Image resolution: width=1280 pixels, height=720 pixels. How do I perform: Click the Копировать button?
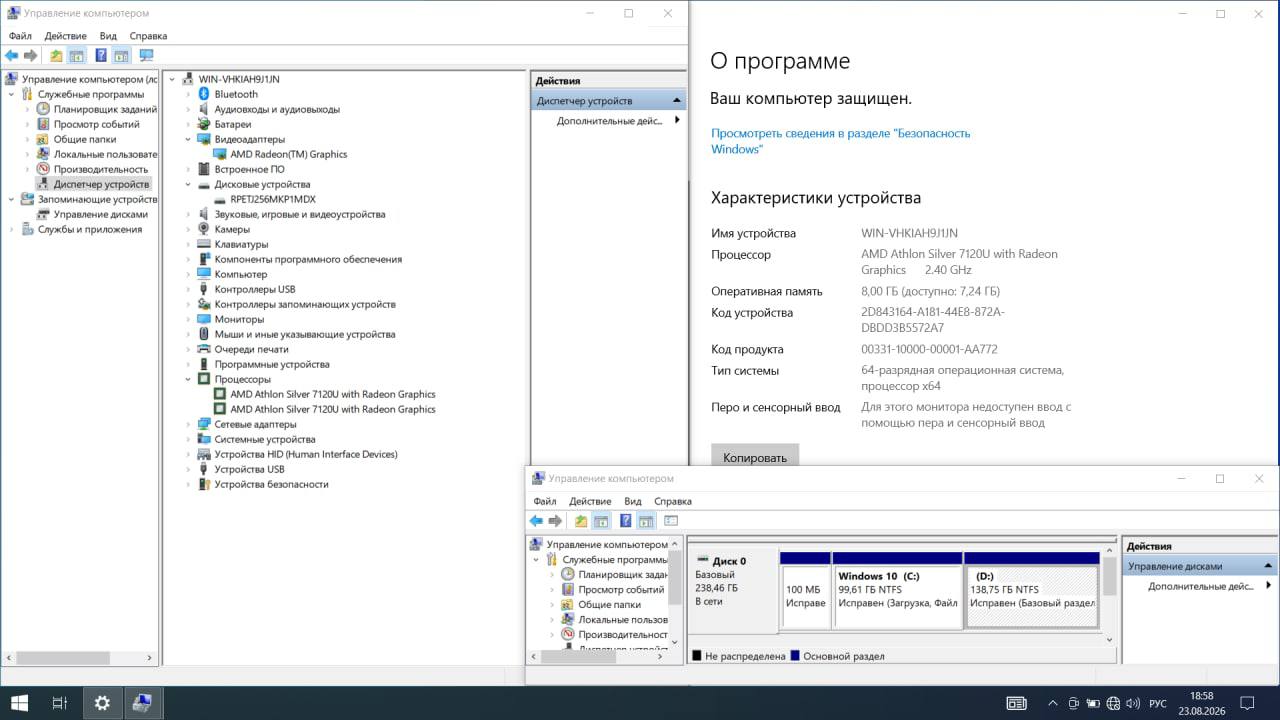[755, 457]
